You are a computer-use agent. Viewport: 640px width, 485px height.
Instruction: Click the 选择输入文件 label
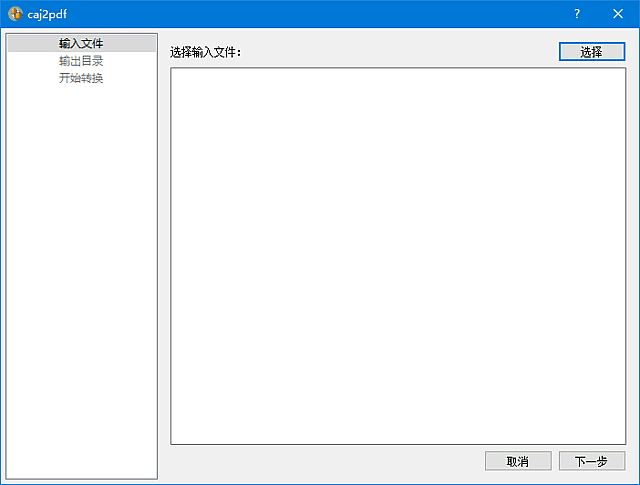(205, 52)
